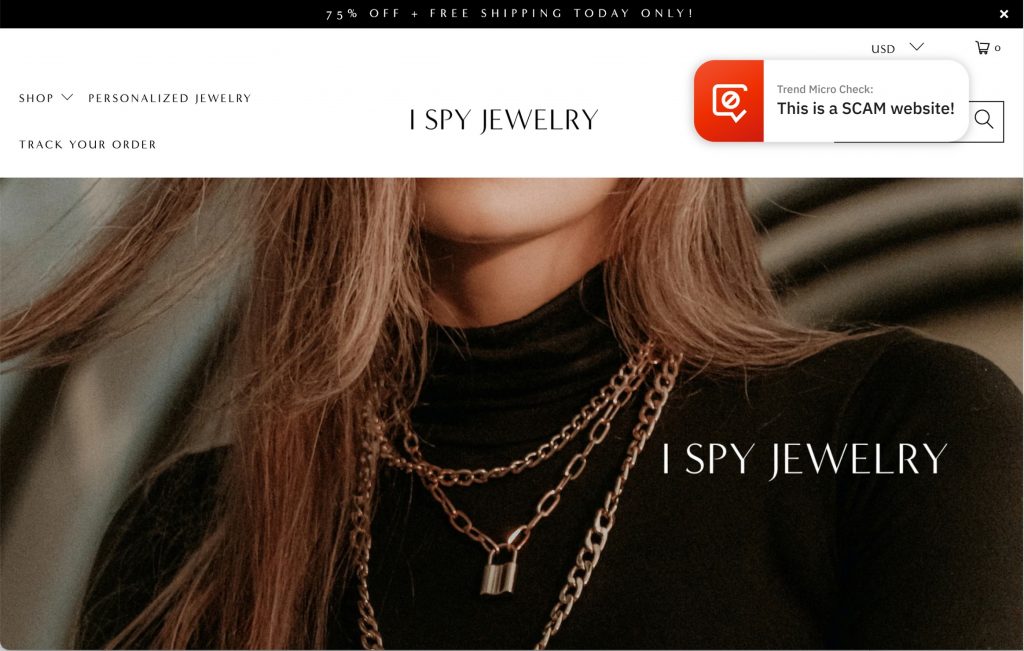Click the magnifying glass search icon

point(984,119)
